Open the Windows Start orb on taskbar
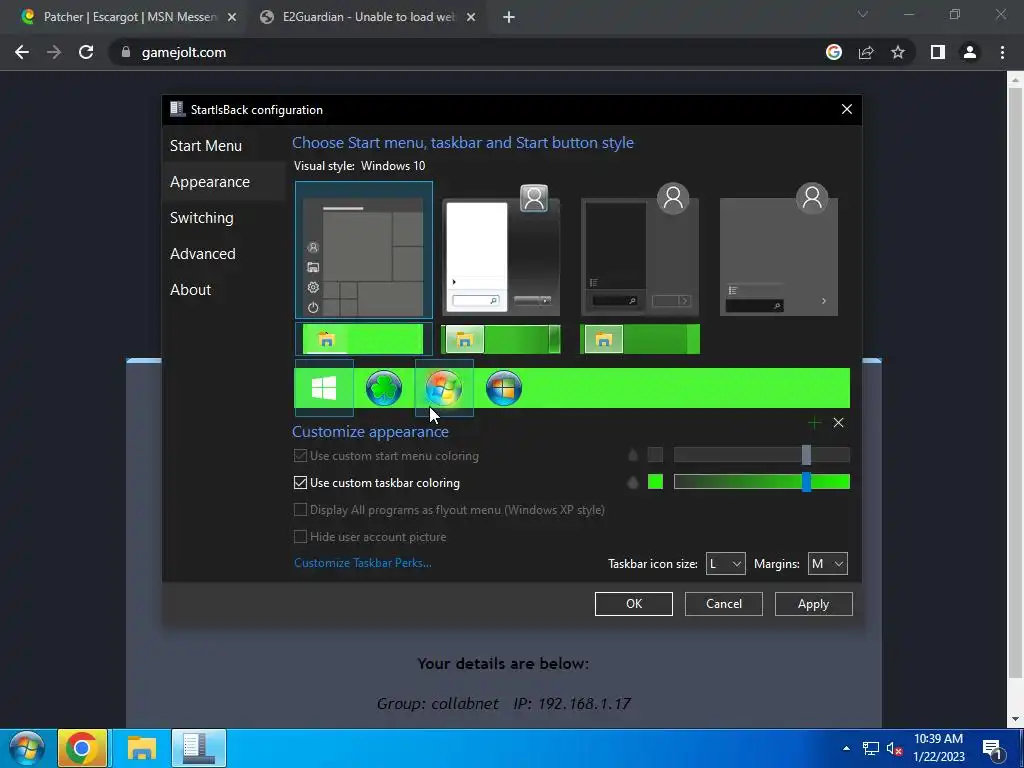1024x768 pixels. tap(27, 748)
